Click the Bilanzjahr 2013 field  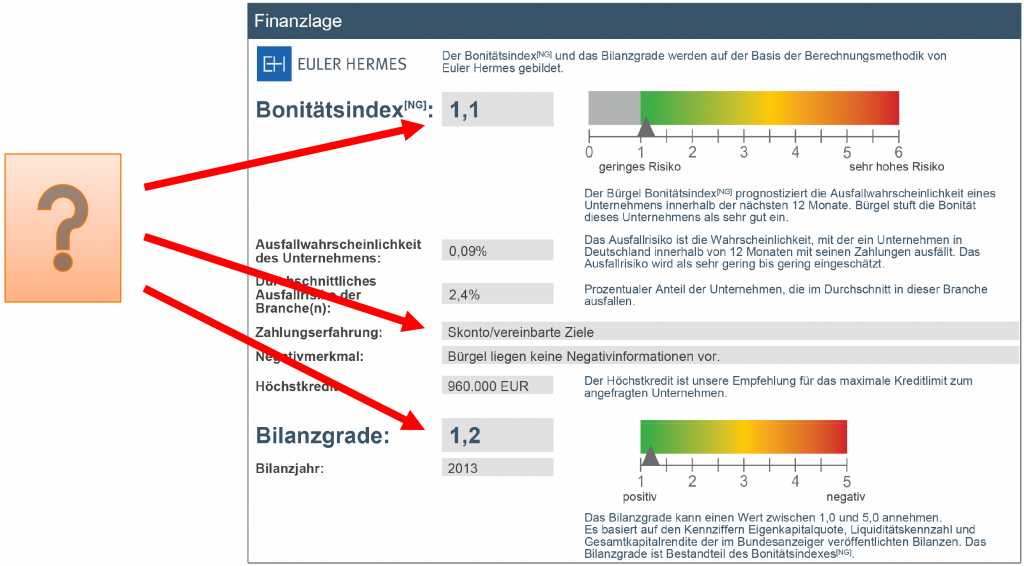point(497,467)
